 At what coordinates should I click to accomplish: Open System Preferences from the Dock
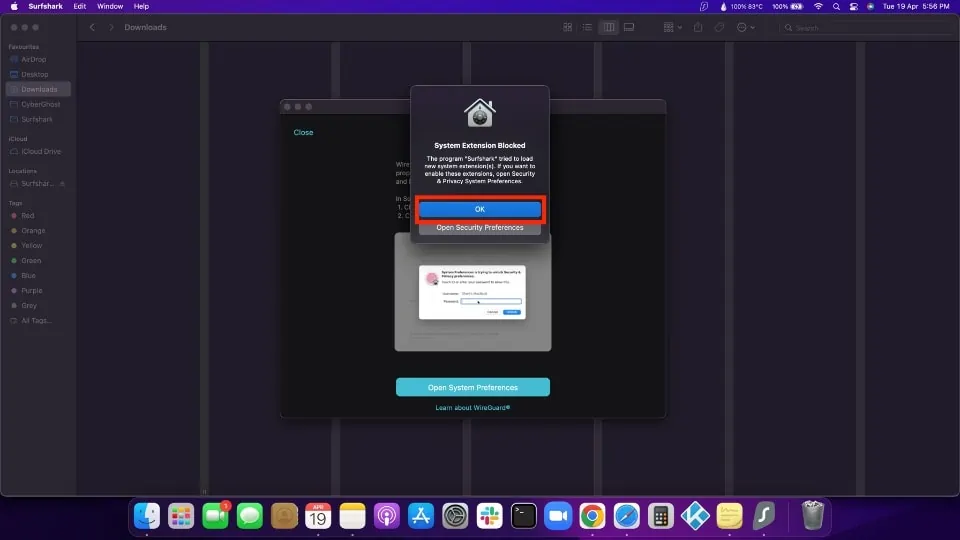456,516
